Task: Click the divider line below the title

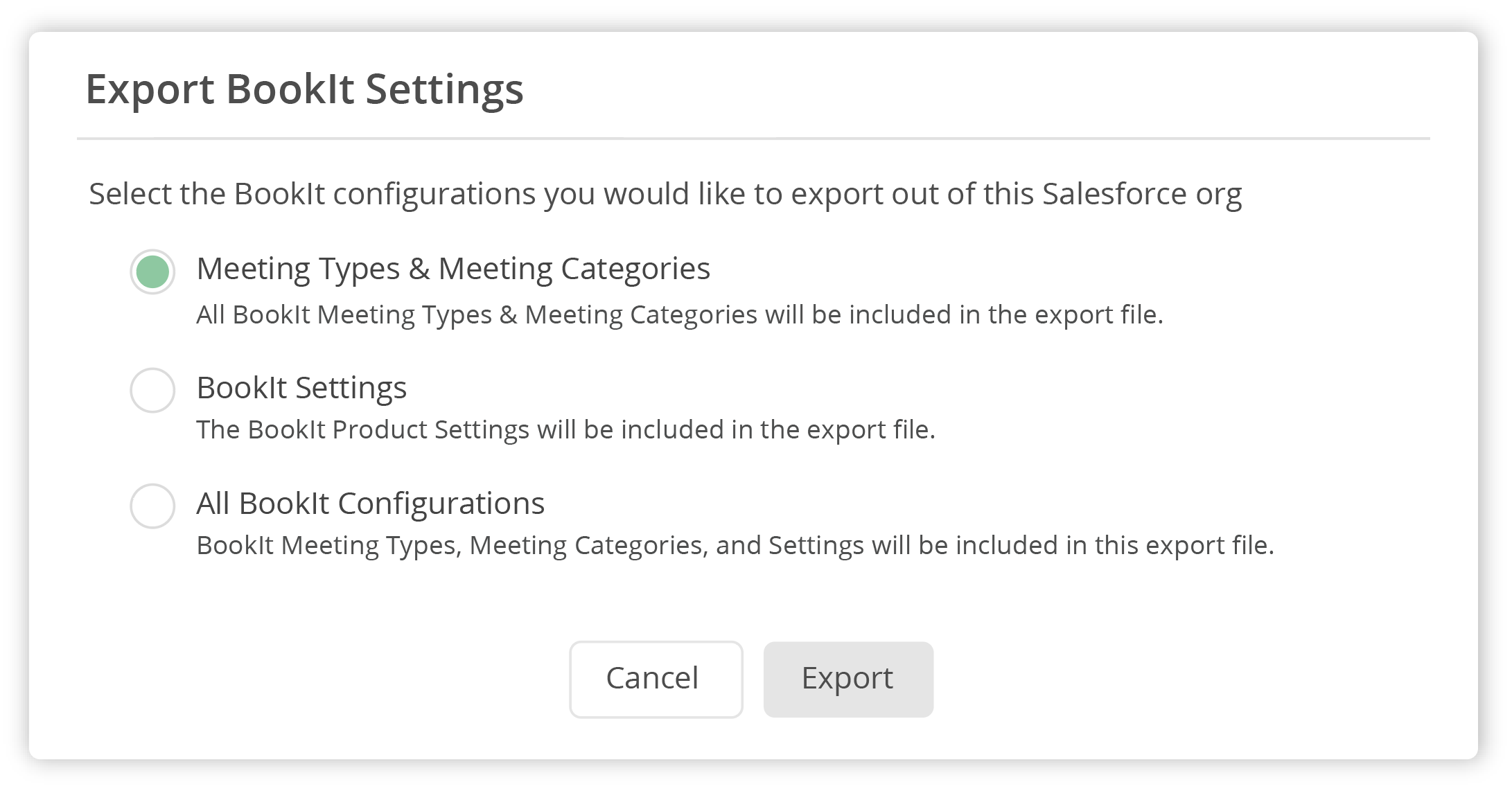Action: coord(753,139)
